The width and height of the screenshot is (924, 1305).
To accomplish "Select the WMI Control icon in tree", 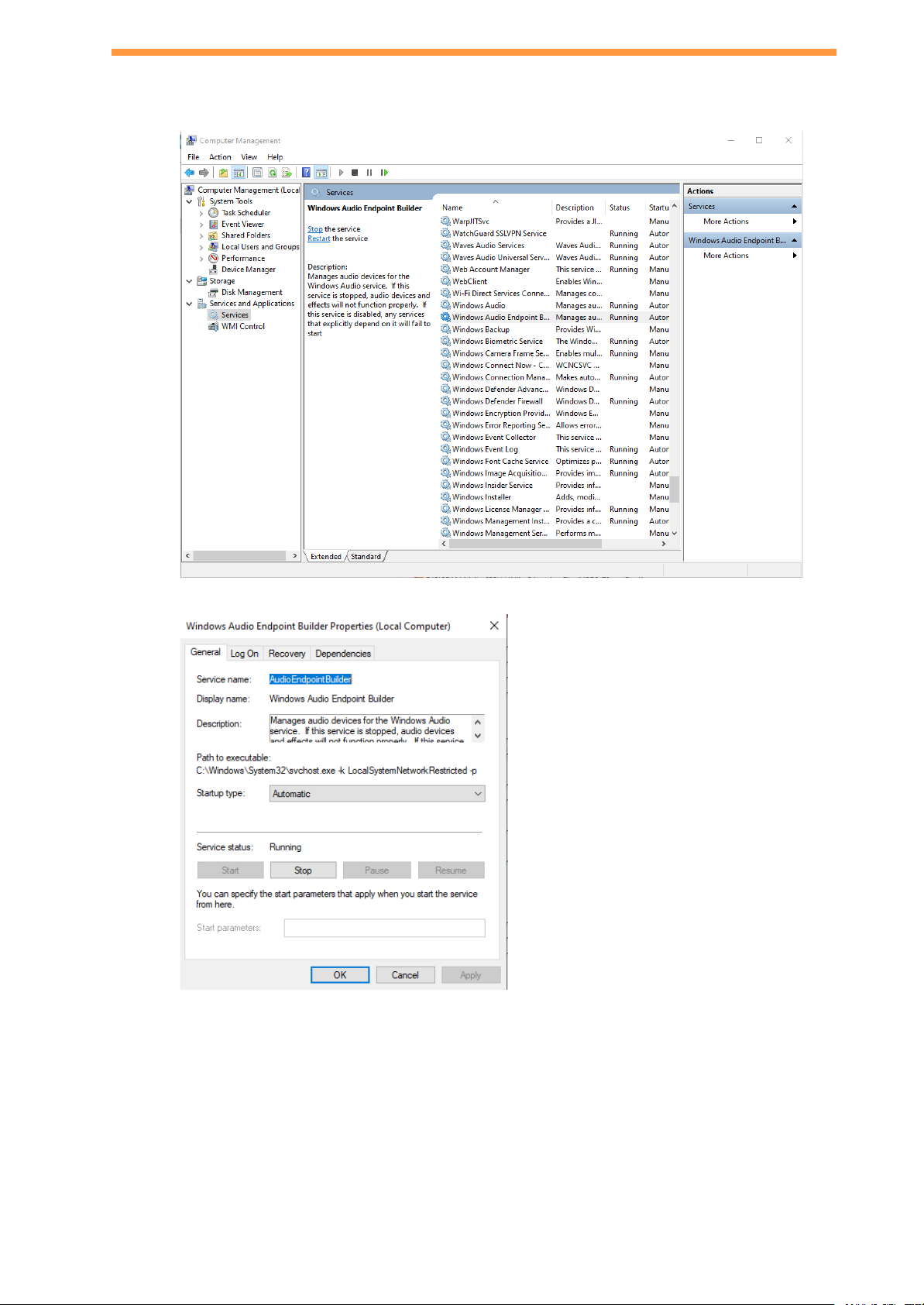I will [214, 327].
